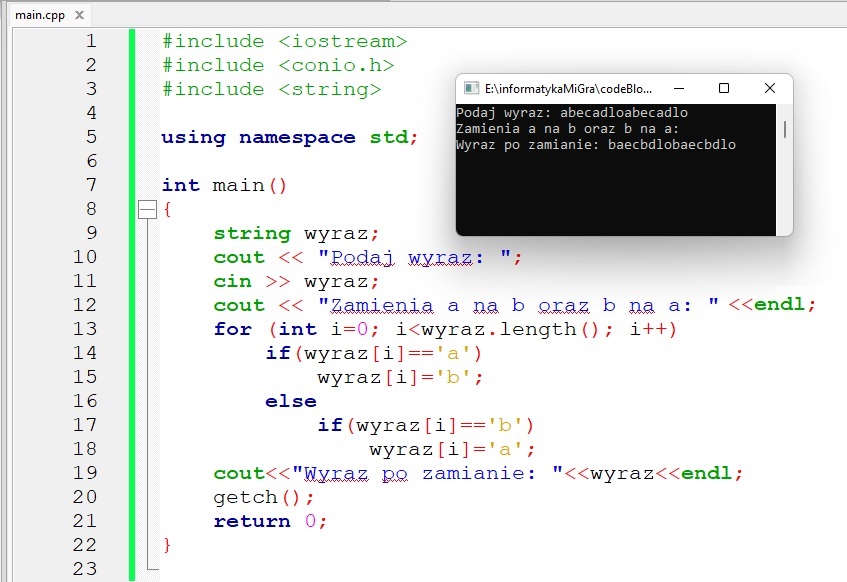Screen dimensions: 847x582
Task: Click the "getch();" call
Action: pos(264,497)
